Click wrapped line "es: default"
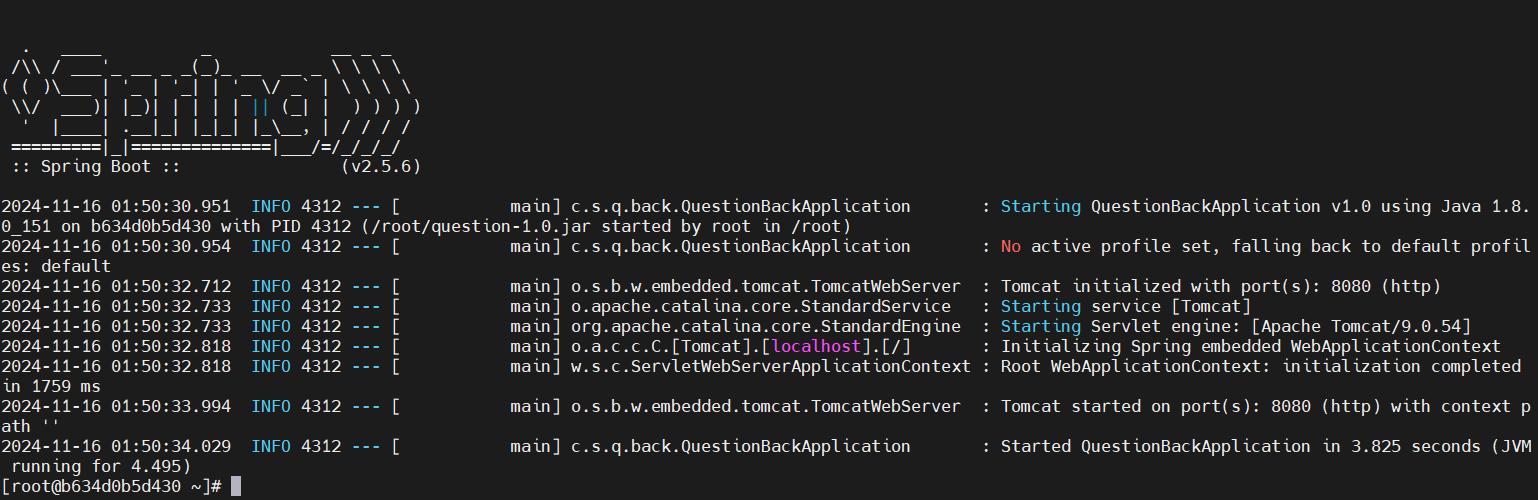This screenshot has height=500, width=1538. pos(56,267)
